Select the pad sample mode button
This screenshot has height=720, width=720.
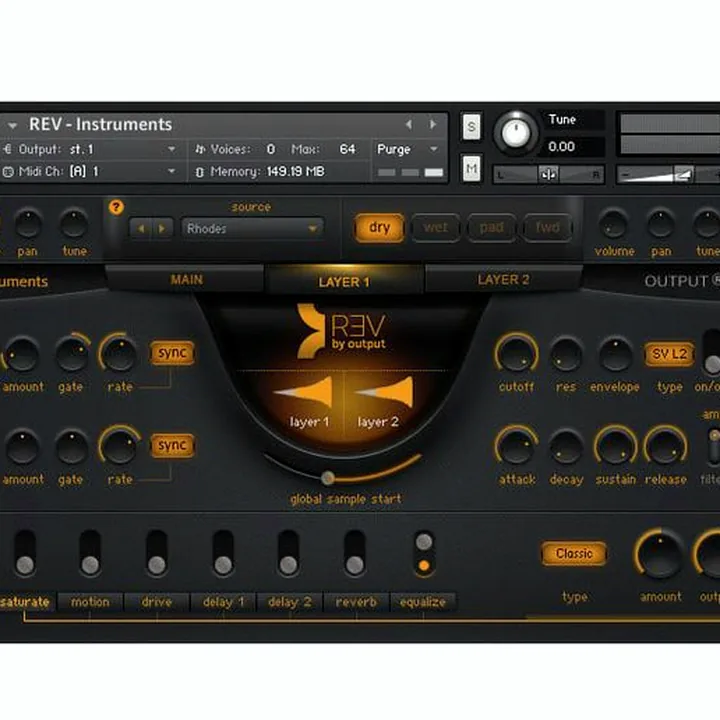click(491, 227)
